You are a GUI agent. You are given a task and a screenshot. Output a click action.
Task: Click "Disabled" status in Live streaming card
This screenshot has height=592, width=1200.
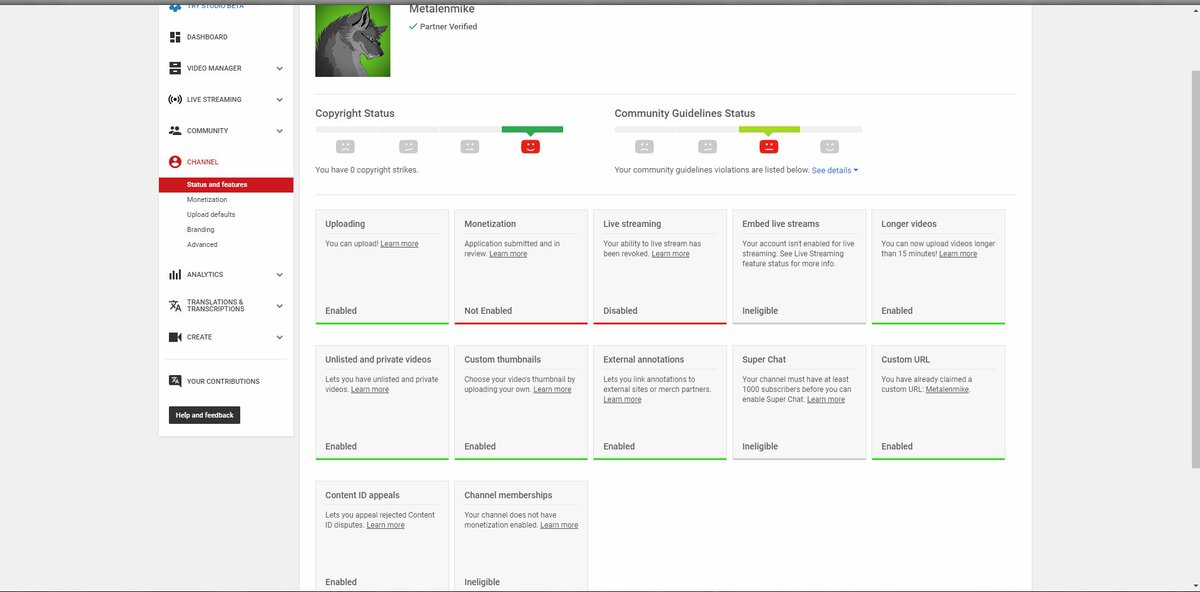coord(620,311)
